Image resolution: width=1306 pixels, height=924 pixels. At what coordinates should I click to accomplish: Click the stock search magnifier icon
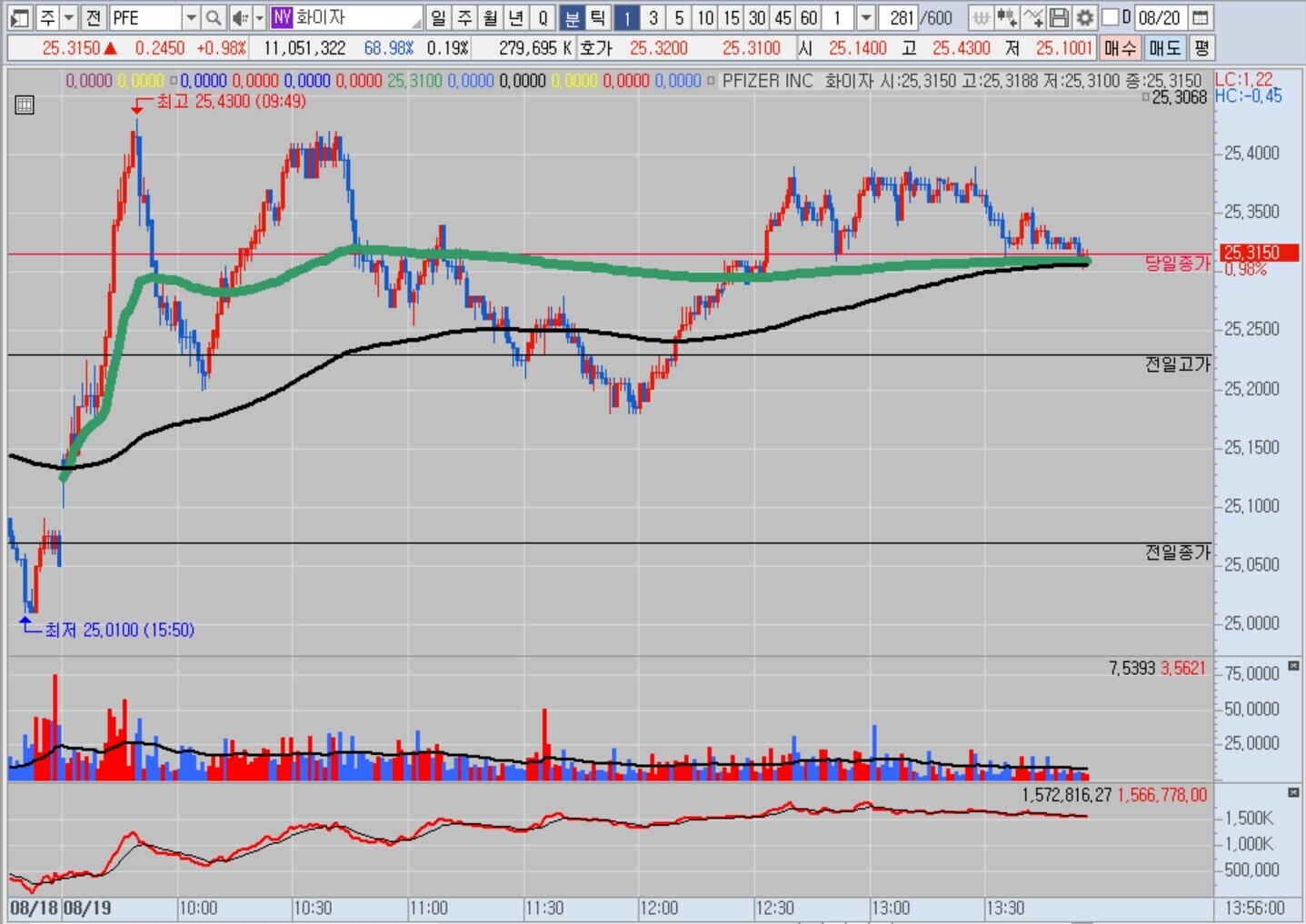[214, 17]
